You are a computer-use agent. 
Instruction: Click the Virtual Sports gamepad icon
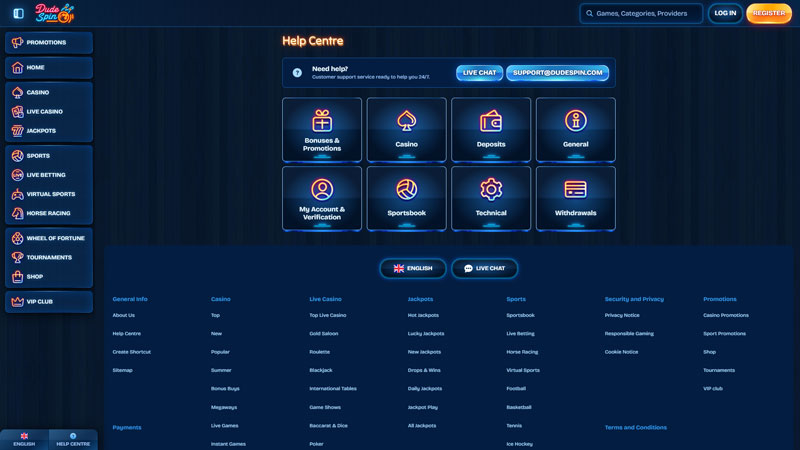coord(17,194)
